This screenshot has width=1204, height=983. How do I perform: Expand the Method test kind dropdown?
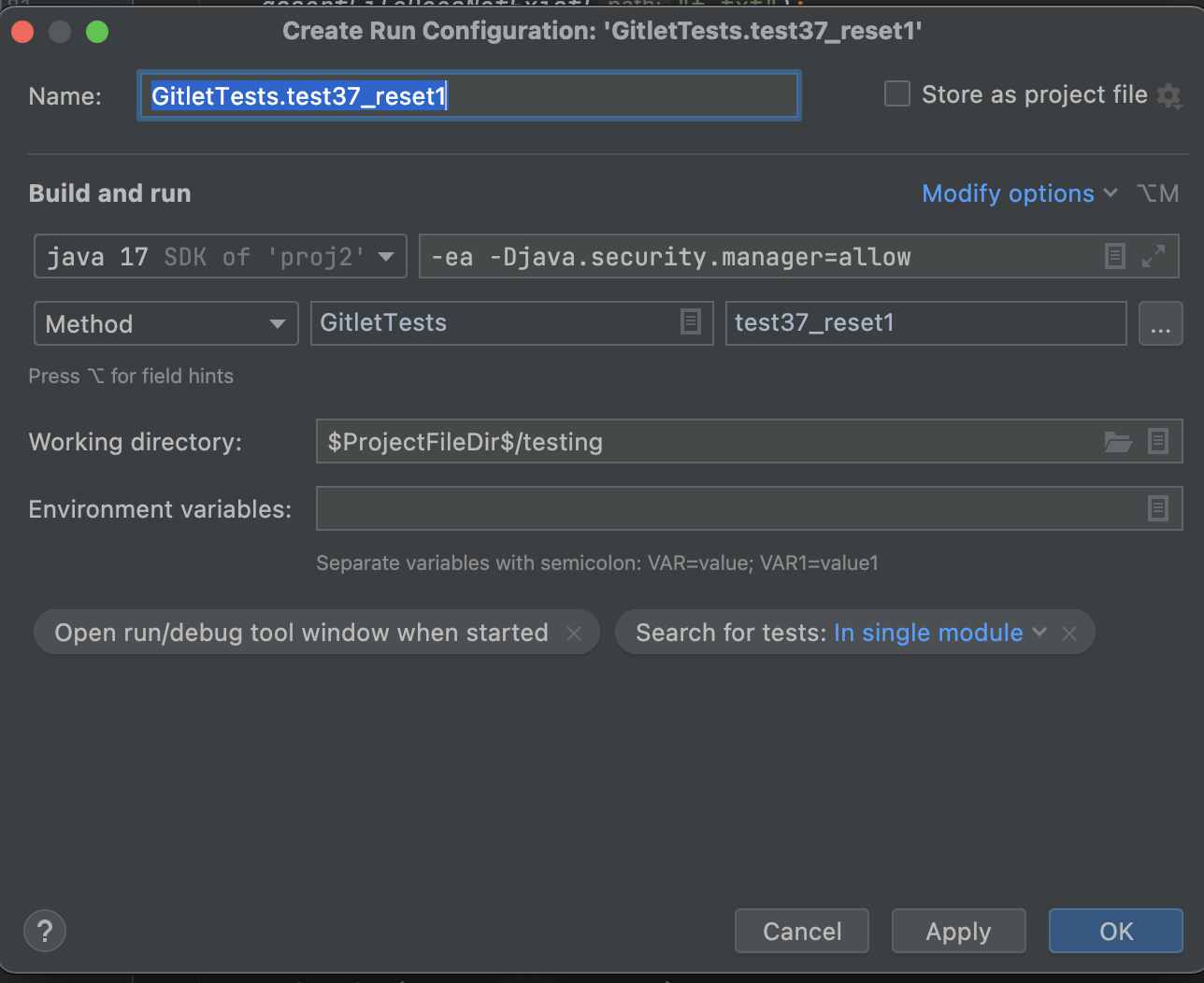(x=165, y=324)
